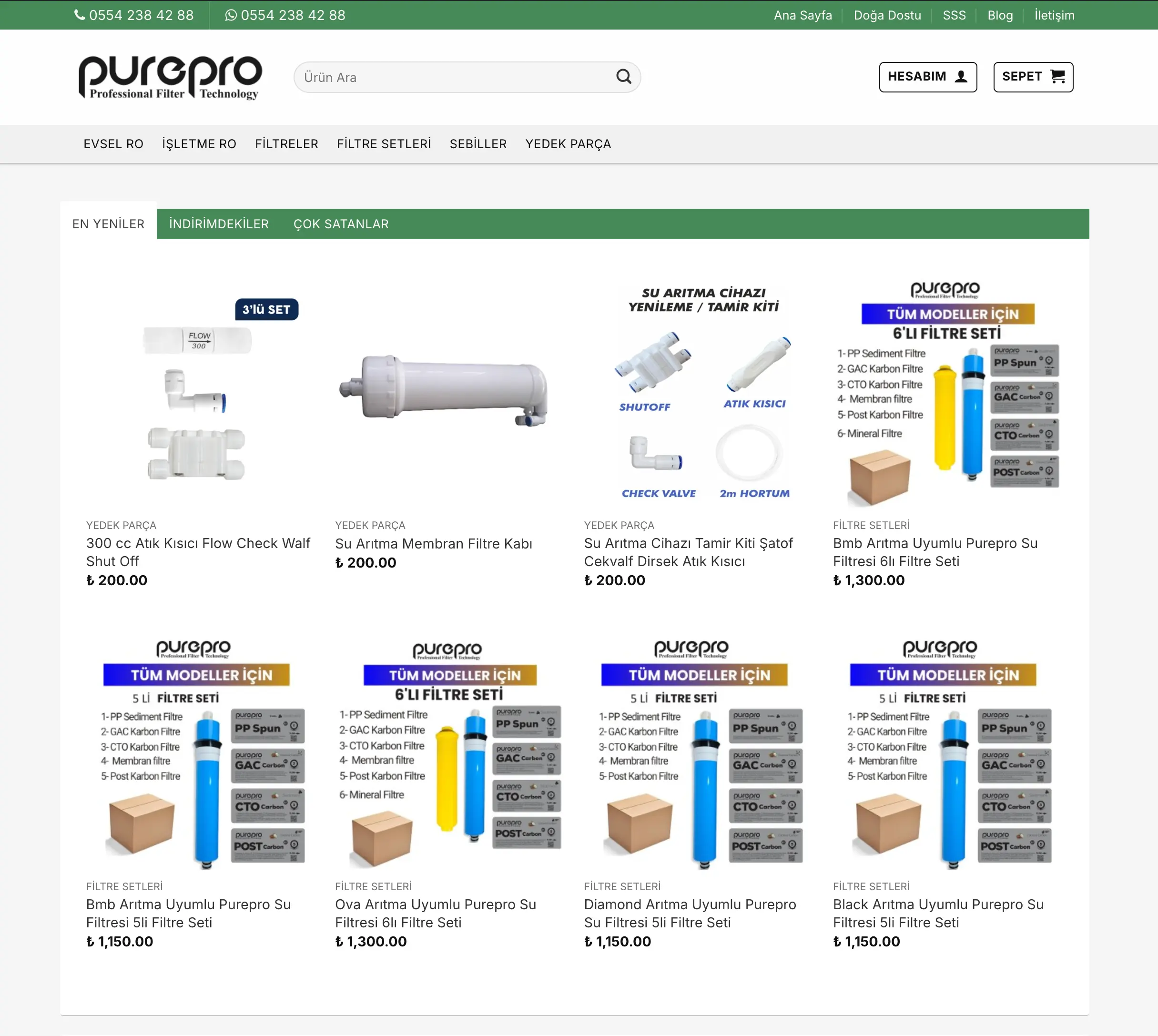Open Su Arıtma Membran Filtre Kabı title
This screenshot has width=1158, height=1036.
coord(433,544)
